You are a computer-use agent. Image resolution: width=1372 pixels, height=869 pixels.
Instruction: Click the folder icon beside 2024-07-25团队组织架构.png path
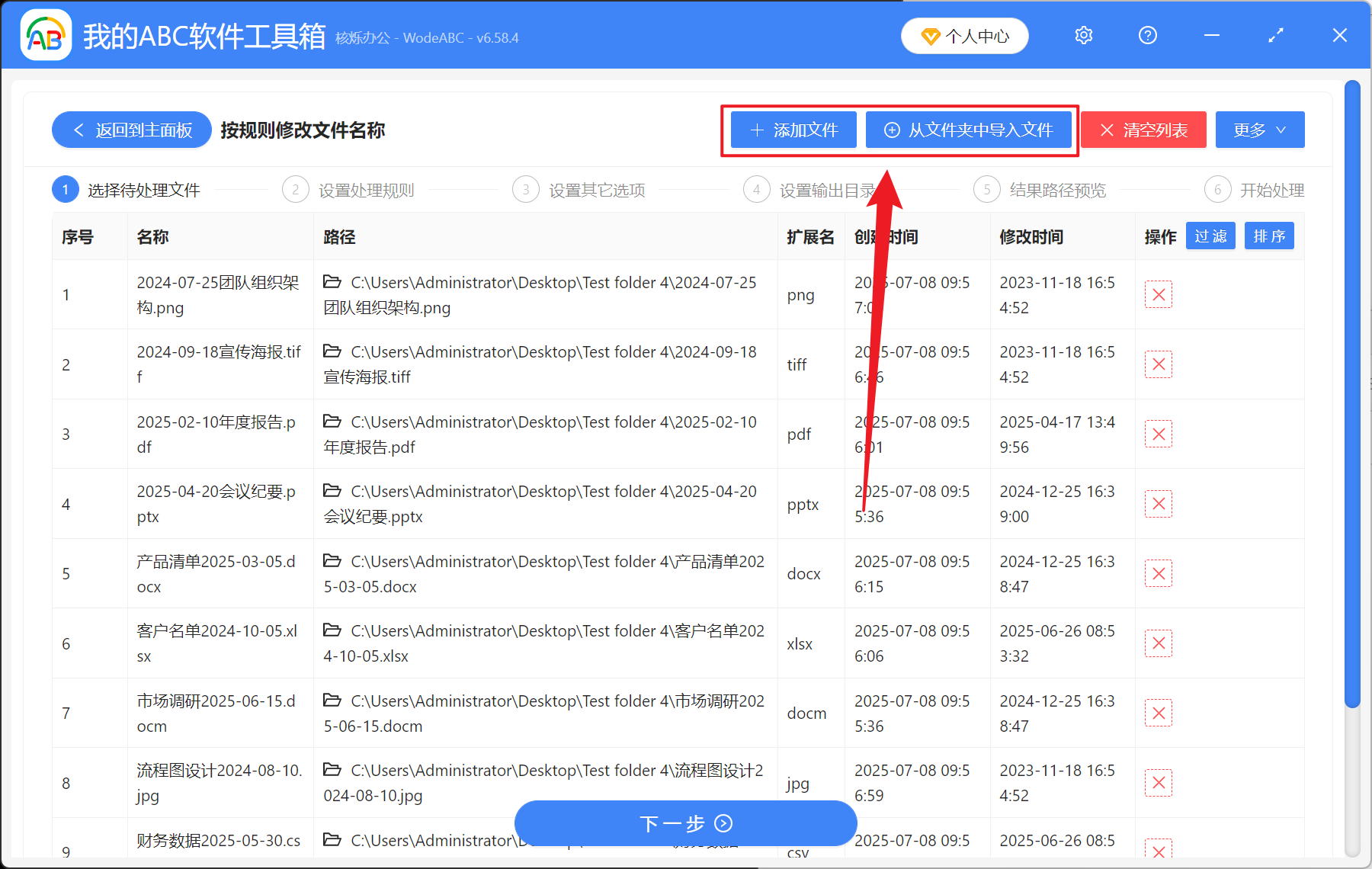[x=332, y=281]
